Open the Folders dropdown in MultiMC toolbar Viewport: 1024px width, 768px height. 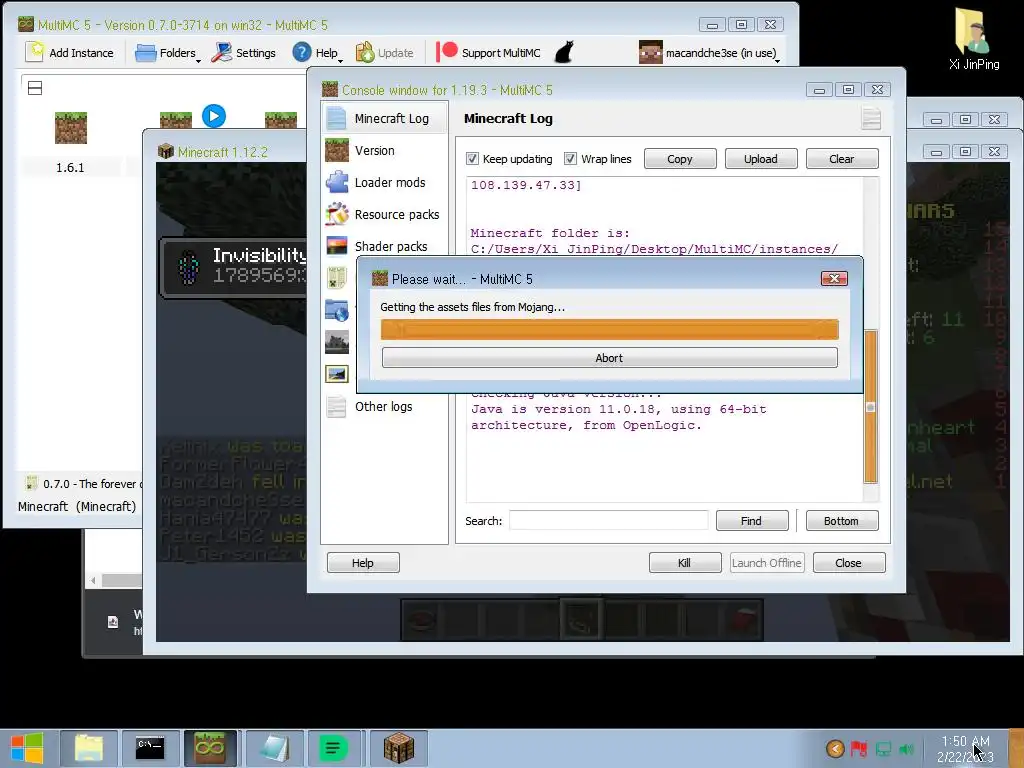click(168, 53)
